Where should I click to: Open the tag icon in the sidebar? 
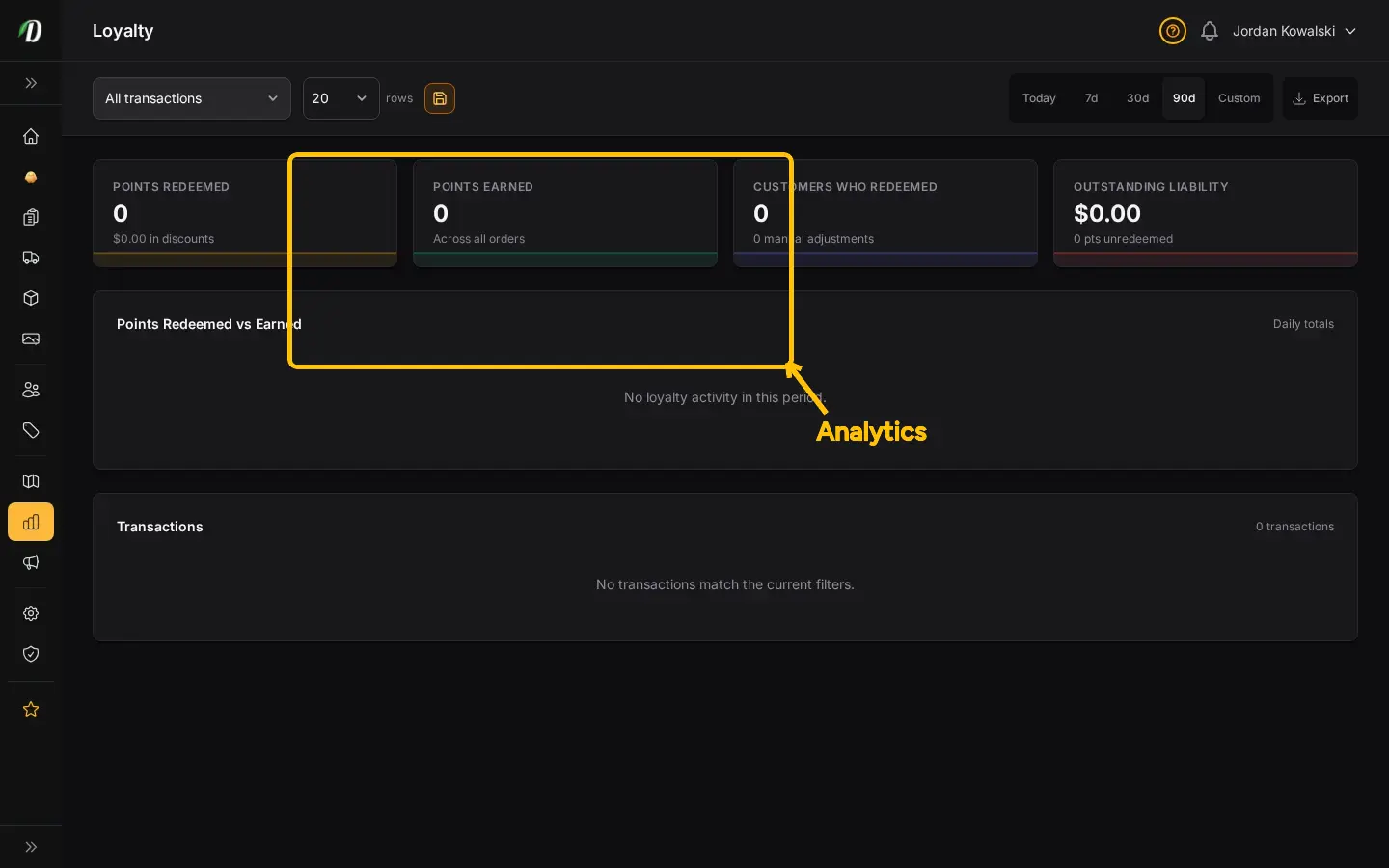point(31,430)
